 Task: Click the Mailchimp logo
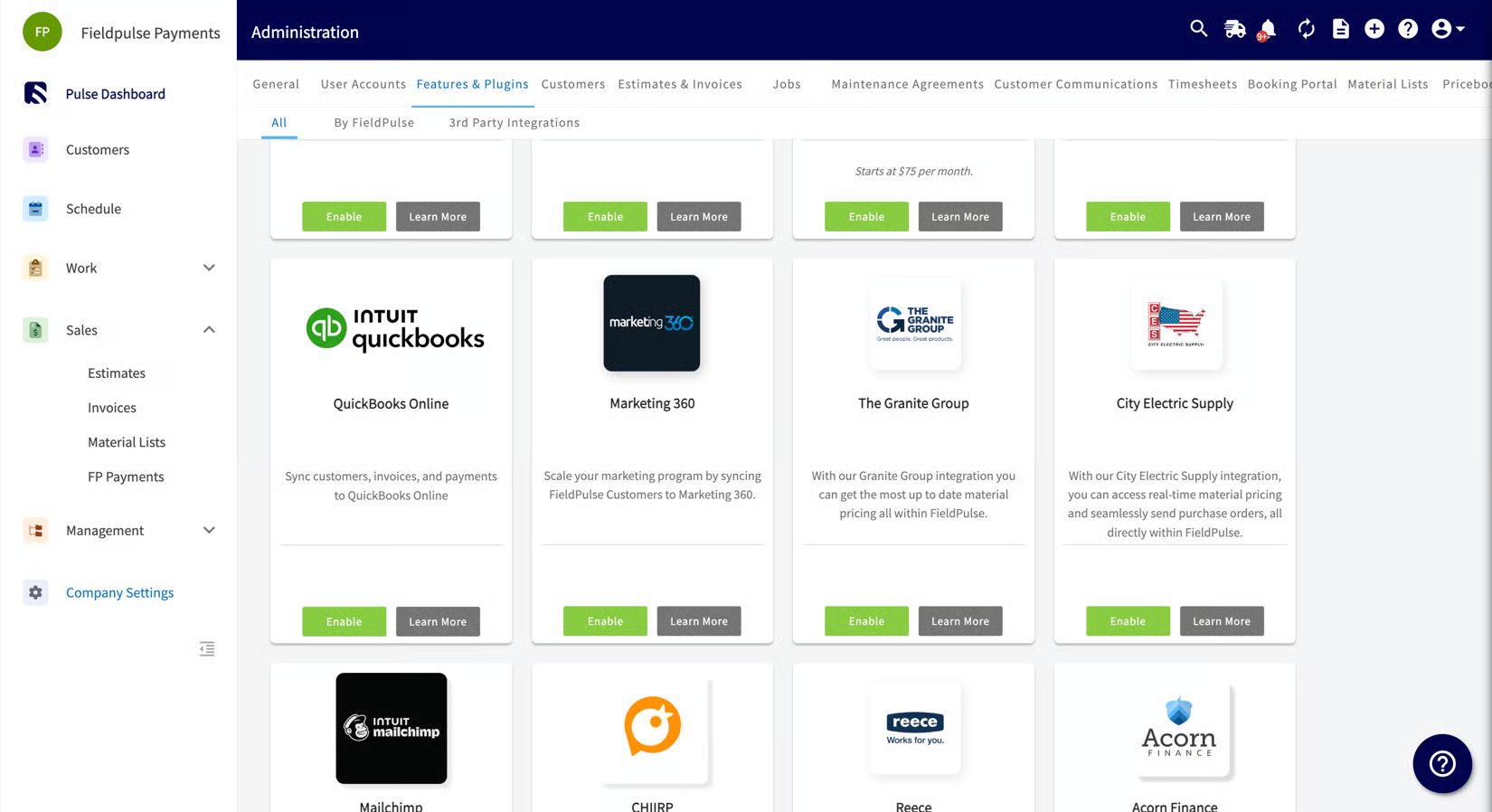(x=392, y=728)
